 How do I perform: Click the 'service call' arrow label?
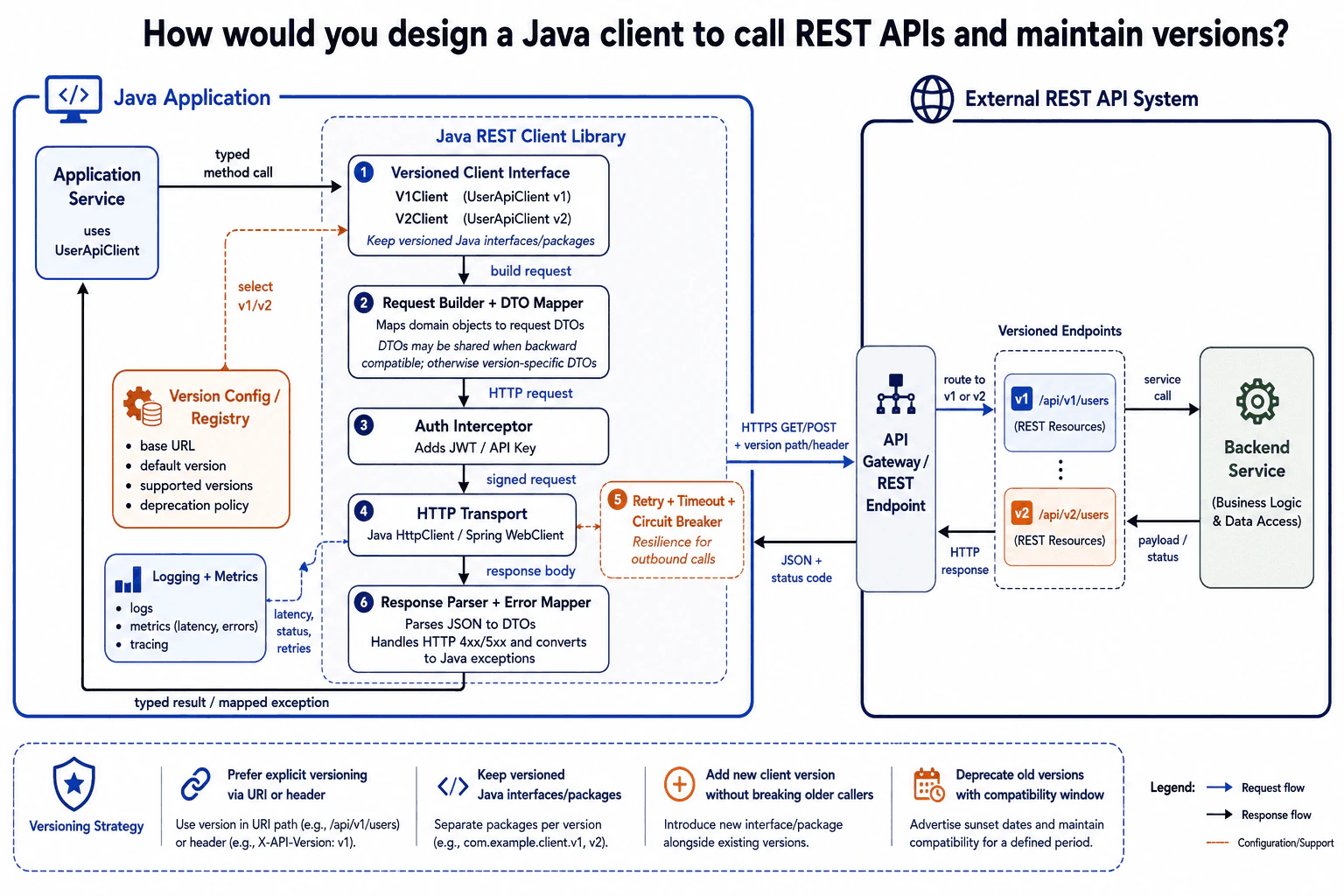click(x=1162, y=388)
